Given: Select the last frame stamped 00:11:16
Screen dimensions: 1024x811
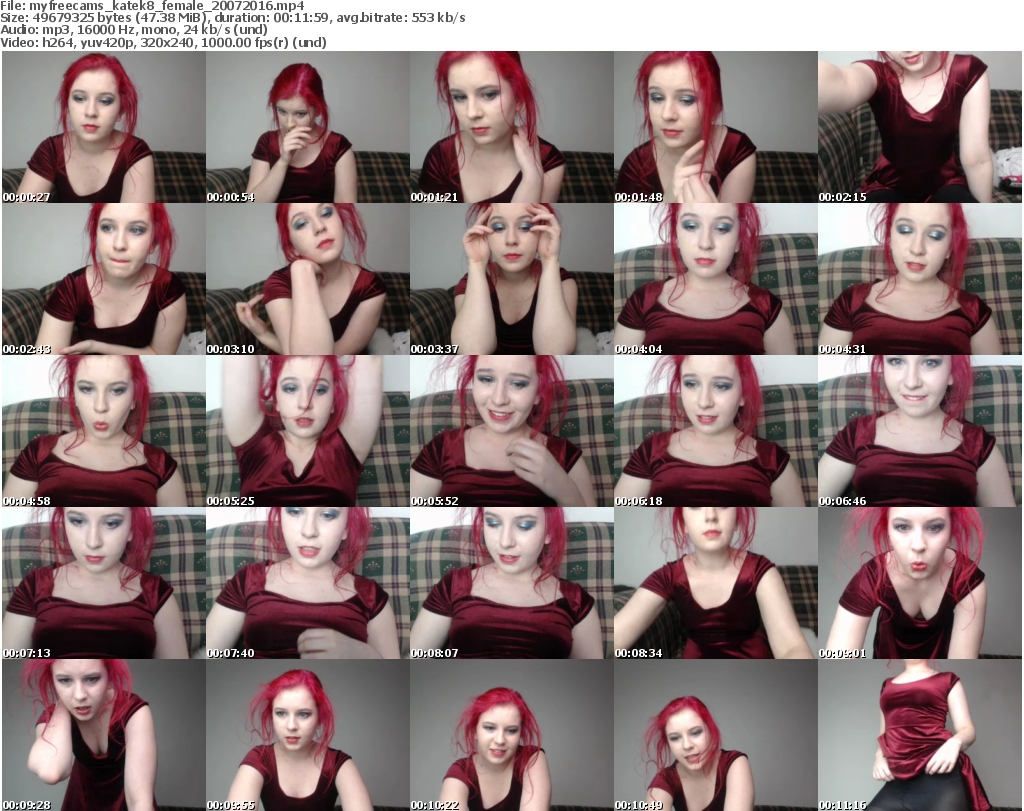Looking at the screenshot, I should [x=920, y=735].
